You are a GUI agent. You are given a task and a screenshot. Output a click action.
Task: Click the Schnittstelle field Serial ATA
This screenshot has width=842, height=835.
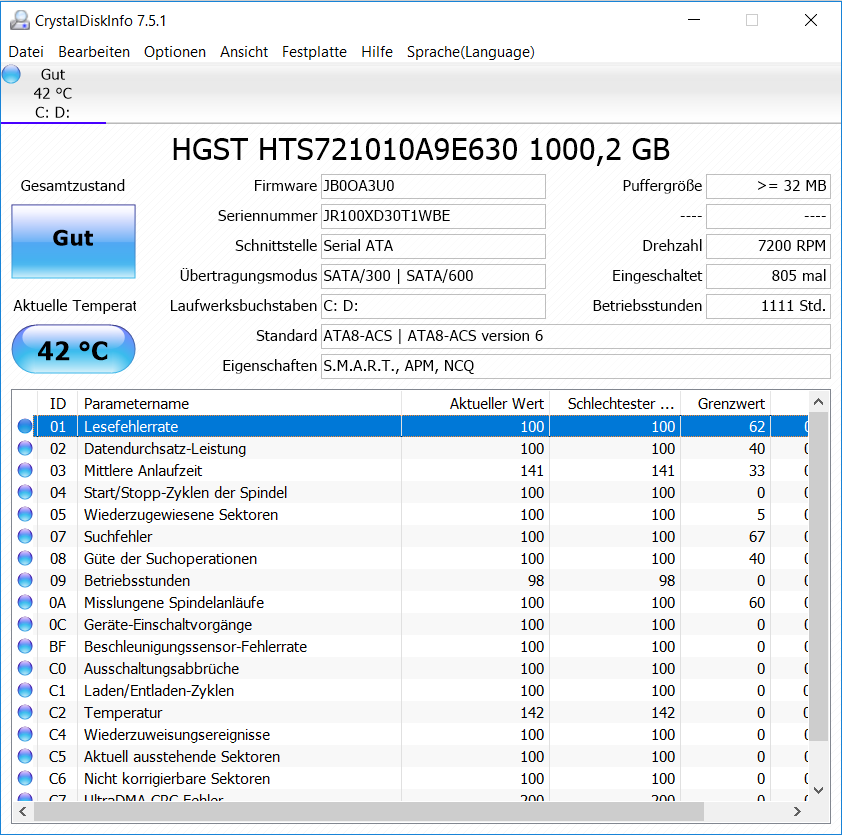(x=433, y=246)
